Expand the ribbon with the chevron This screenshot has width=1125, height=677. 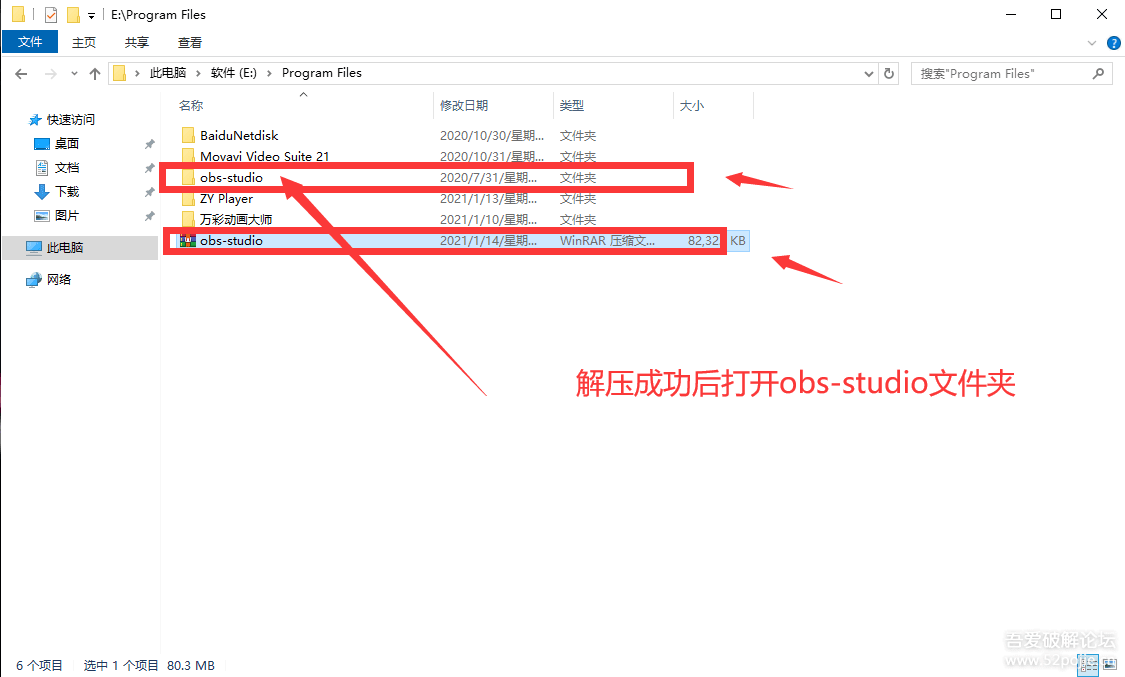point(1092,43)
